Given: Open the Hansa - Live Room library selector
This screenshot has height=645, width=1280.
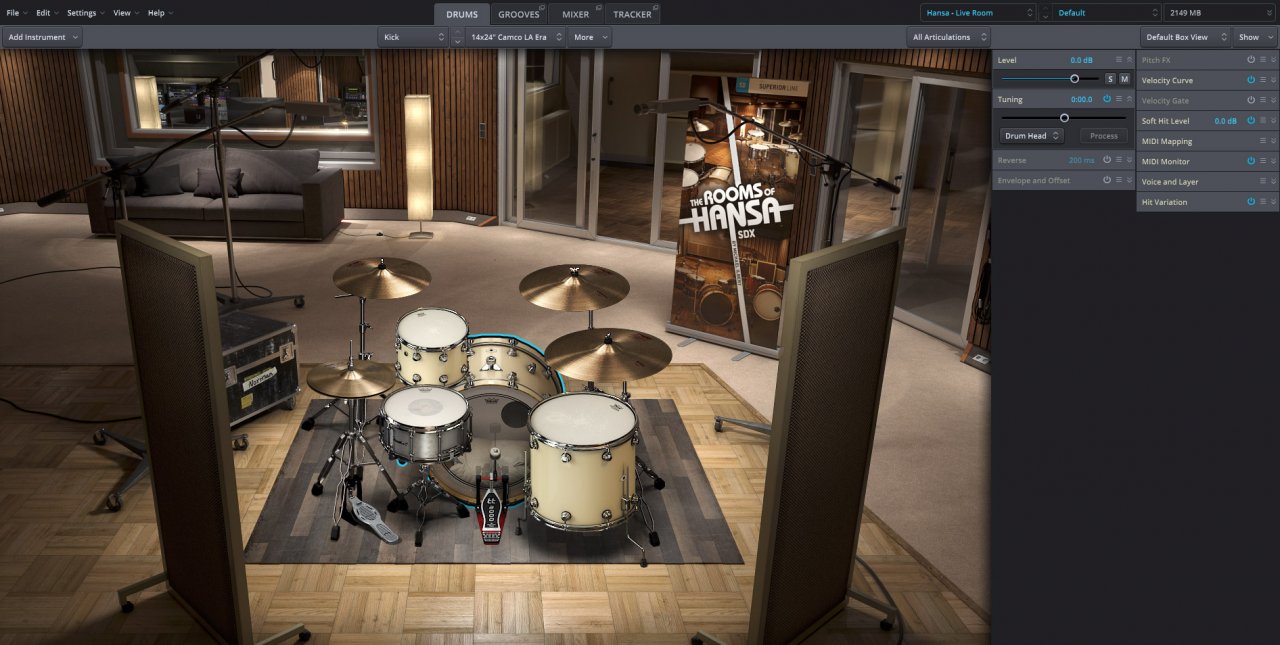Looking at the screenshot, I should coord(979,13).
